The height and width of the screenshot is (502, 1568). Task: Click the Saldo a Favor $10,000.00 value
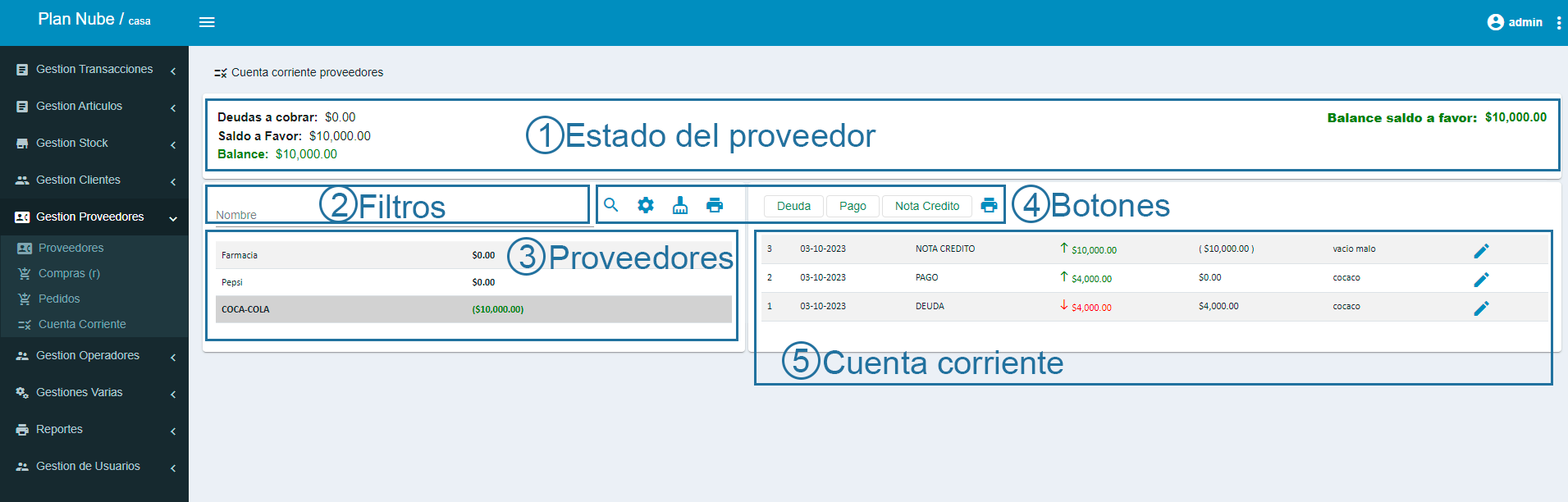pyautogui.click(x=340, y=136)
